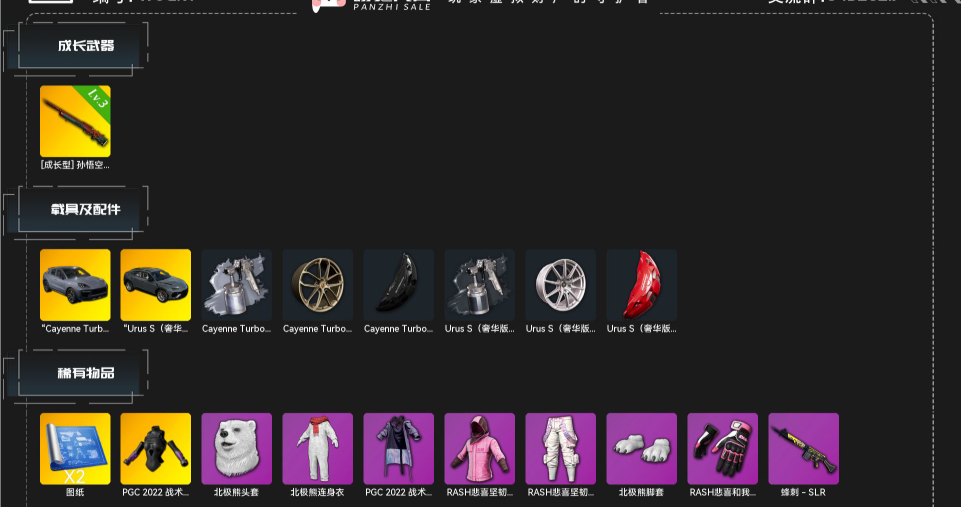Open the blueprint X2 item icon
Image resolution: width=961 pixels, height=507 pixels.
[x=75, y=449]
